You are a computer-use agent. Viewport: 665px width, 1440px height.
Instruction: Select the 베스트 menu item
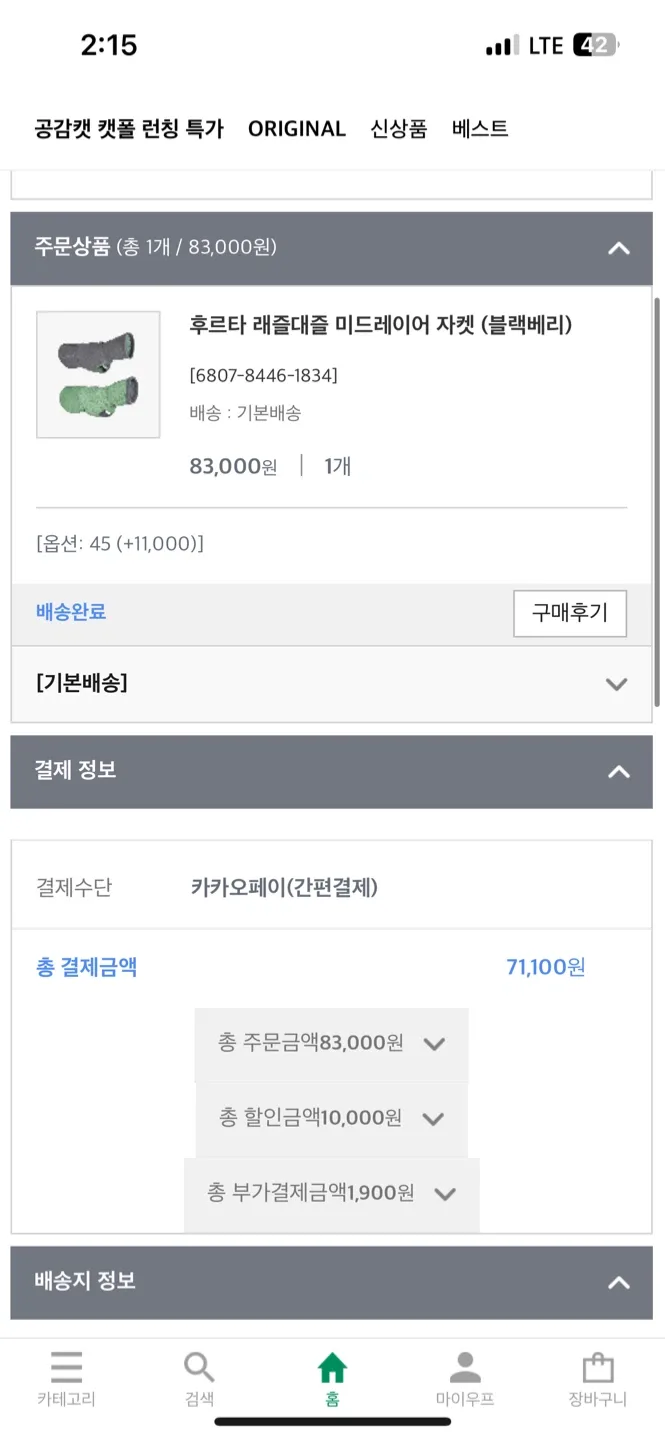click(480, 129)
